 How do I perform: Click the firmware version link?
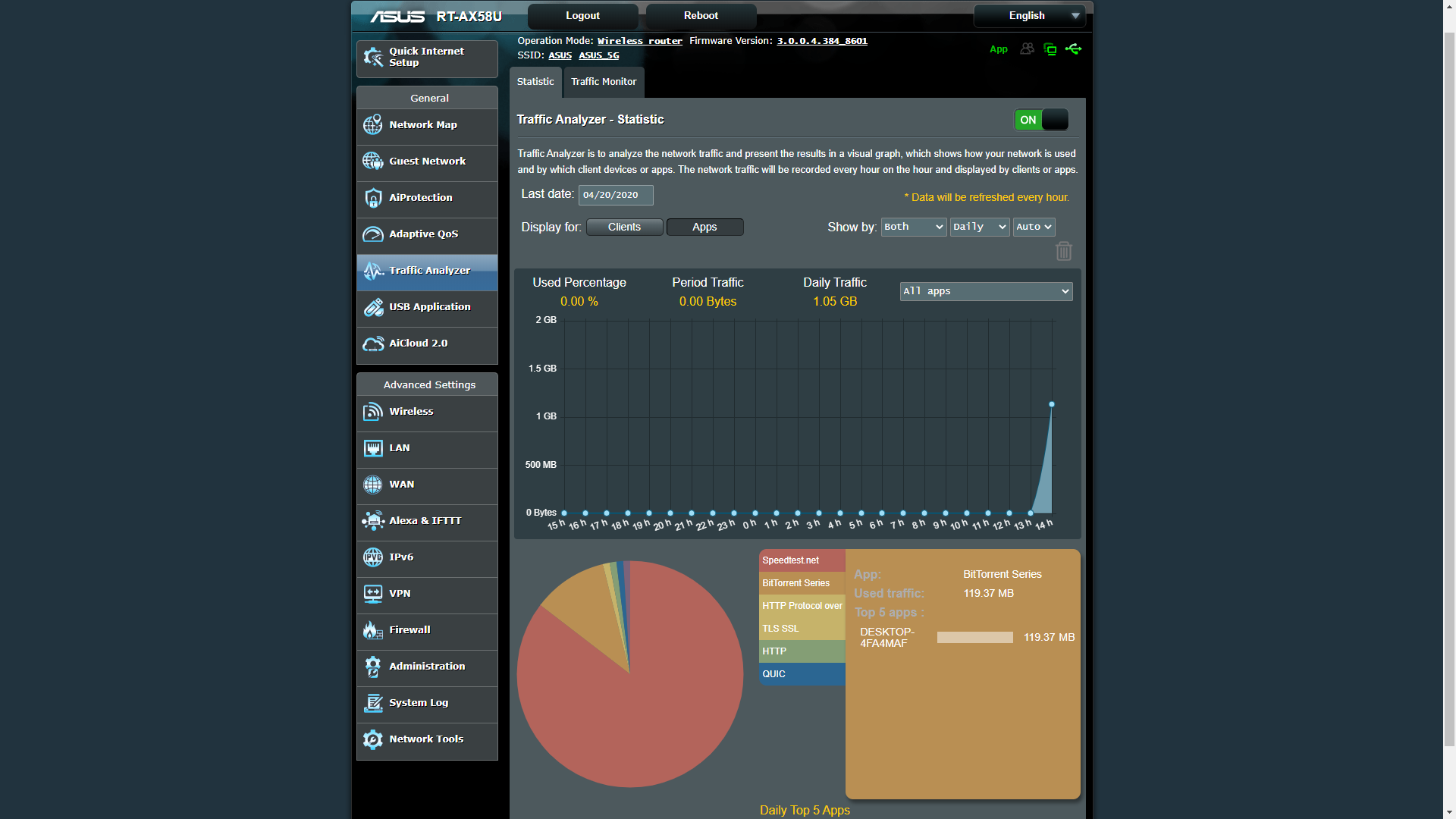tap(822, 41)
